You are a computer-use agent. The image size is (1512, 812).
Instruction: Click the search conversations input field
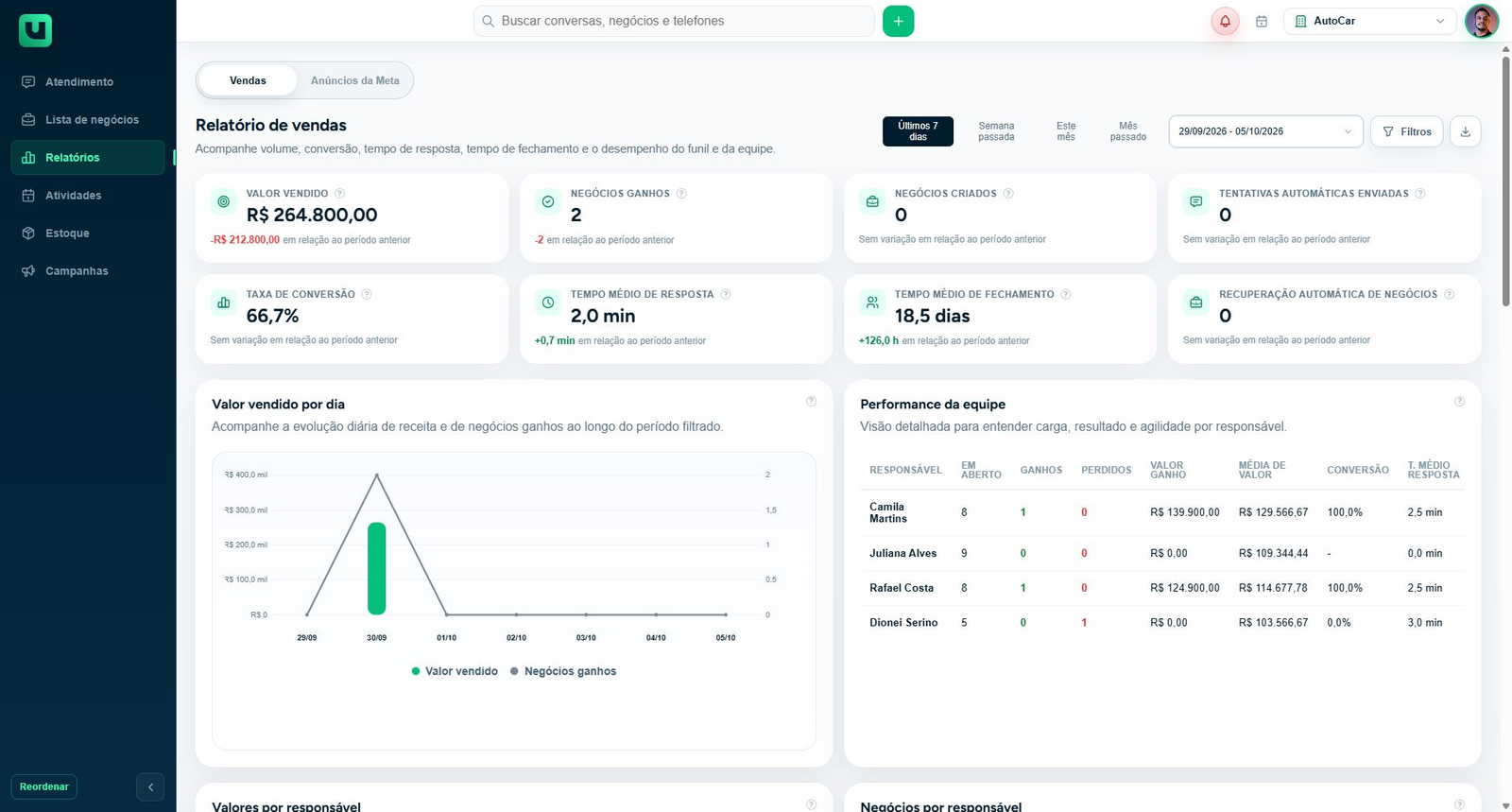point(674,21)
